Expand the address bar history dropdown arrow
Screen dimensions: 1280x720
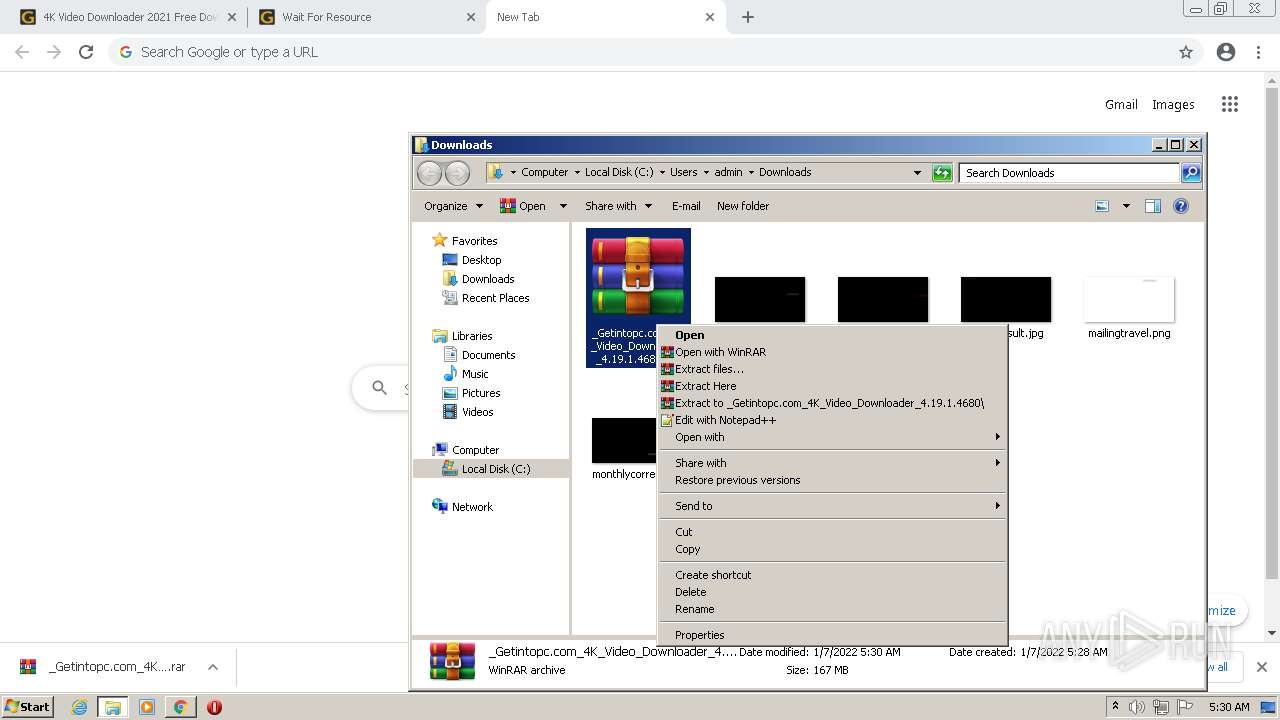point(917,173)
